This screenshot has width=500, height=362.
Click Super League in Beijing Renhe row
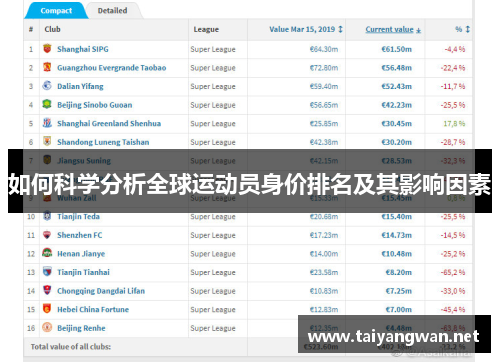213,328
